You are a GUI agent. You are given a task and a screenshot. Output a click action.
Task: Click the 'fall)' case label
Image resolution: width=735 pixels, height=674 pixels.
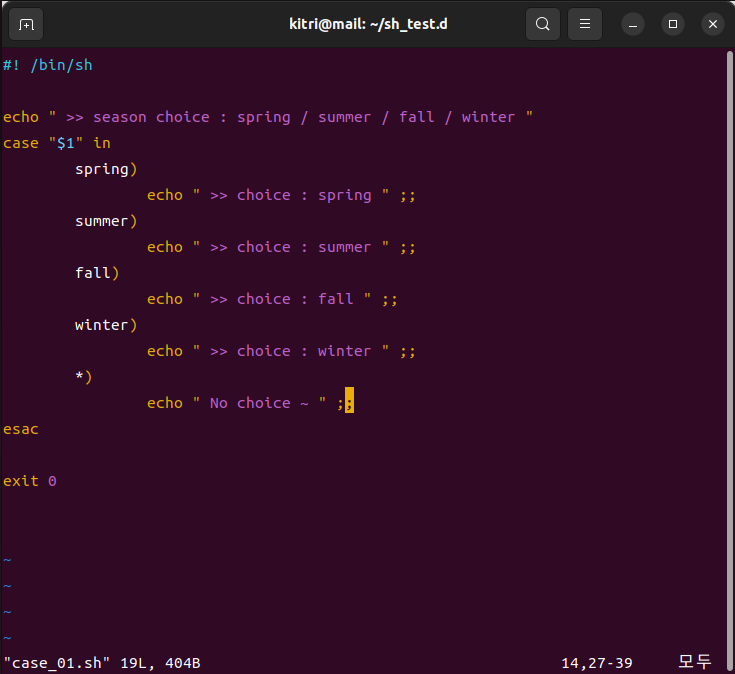97,273
